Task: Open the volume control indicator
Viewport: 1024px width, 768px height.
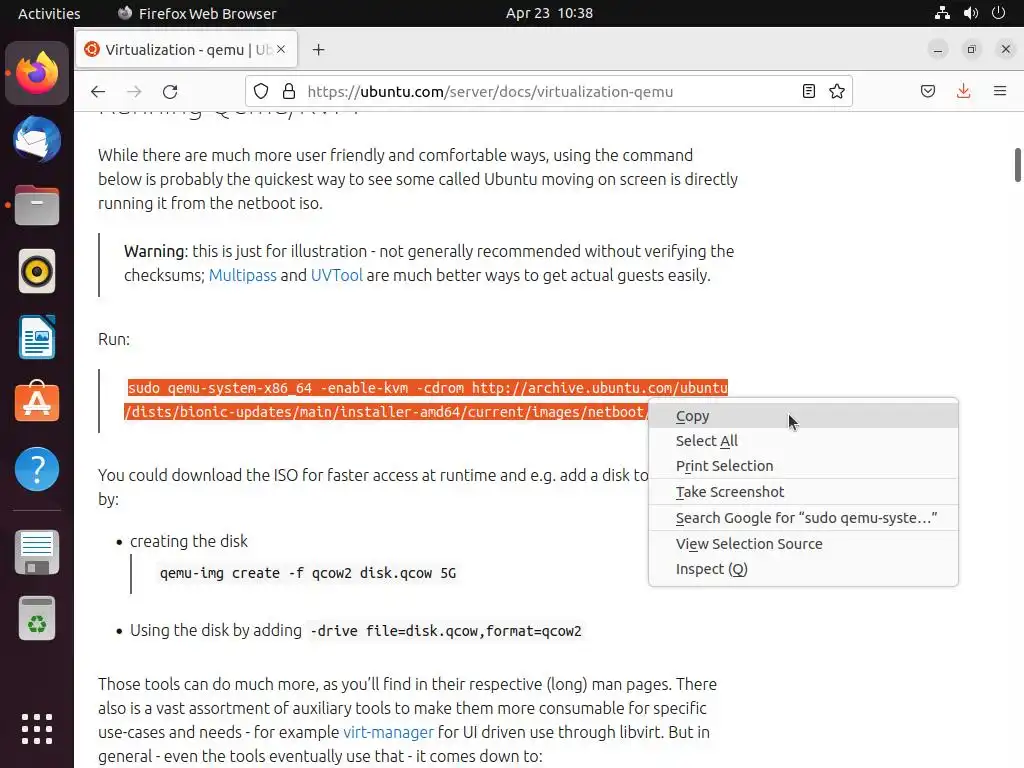Action: [x=970, y=13]
